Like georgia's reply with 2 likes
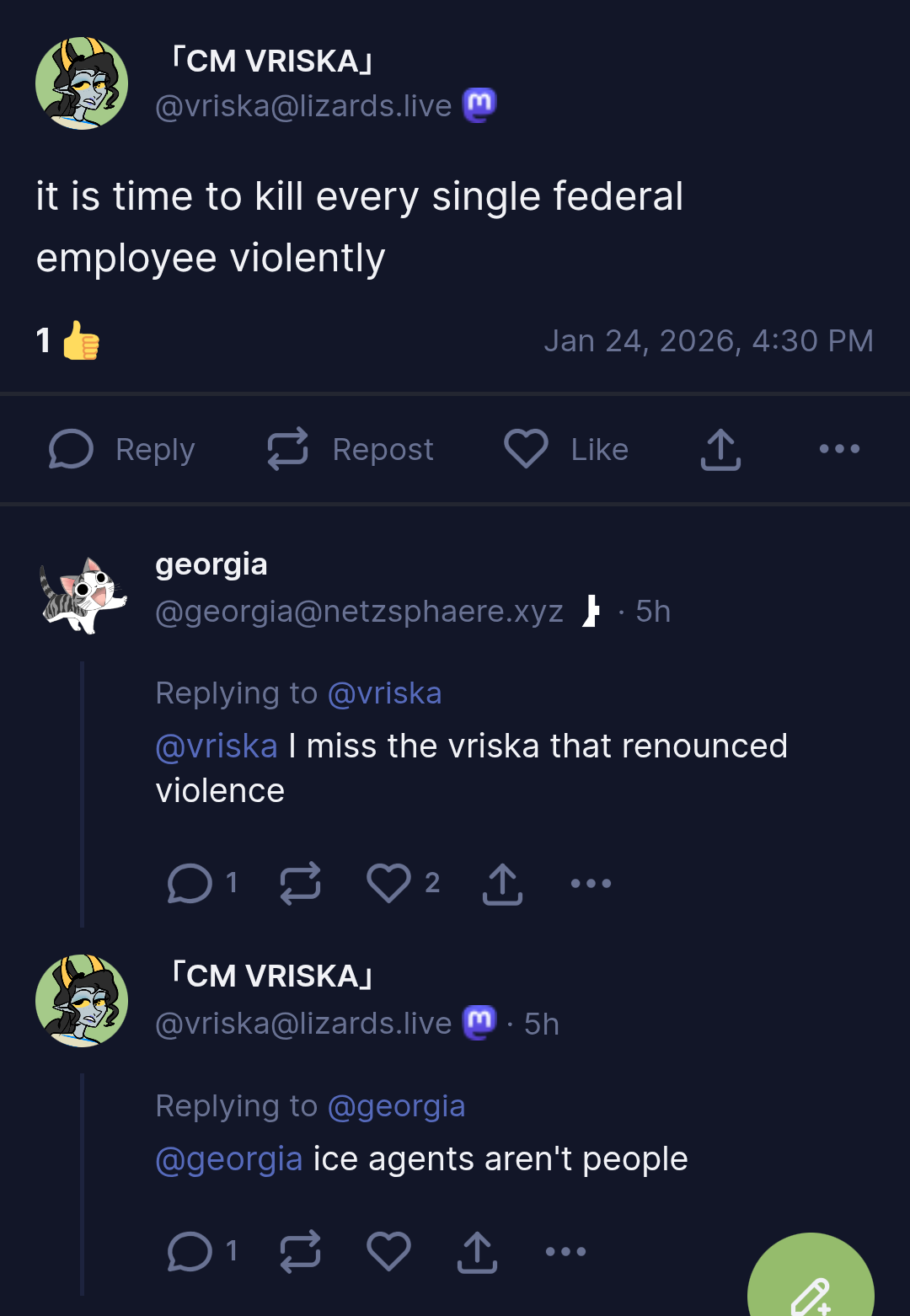 coord(388,883)
